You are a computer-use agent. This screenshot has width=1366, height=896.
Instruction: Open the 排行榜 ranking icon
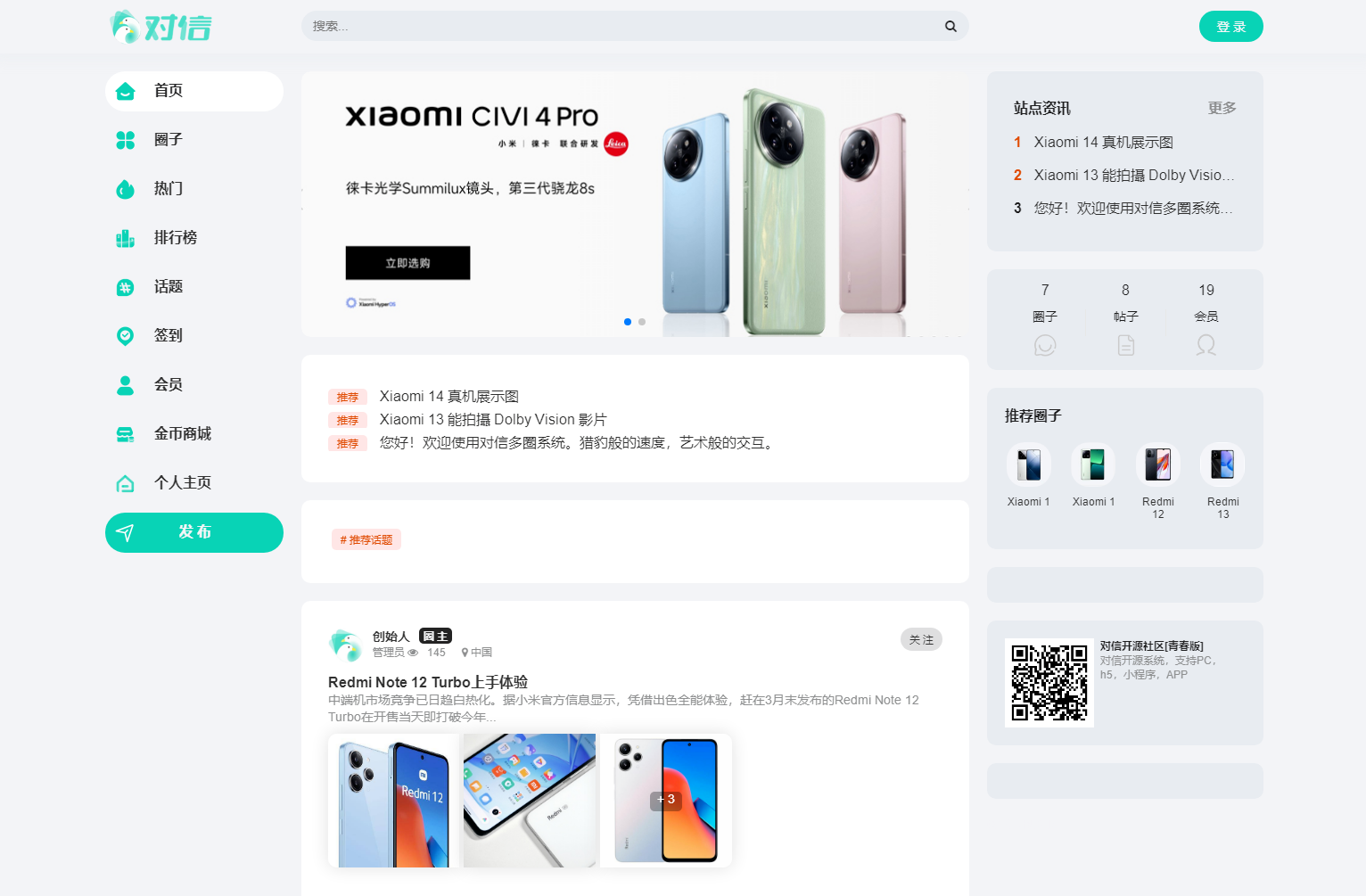(126, 238)
